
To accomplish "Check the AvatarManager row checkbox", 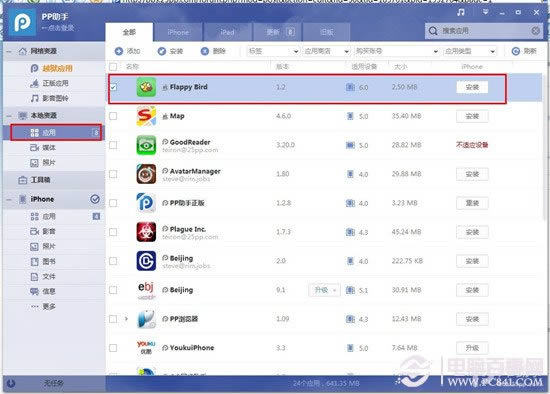I will pos(113,174).
